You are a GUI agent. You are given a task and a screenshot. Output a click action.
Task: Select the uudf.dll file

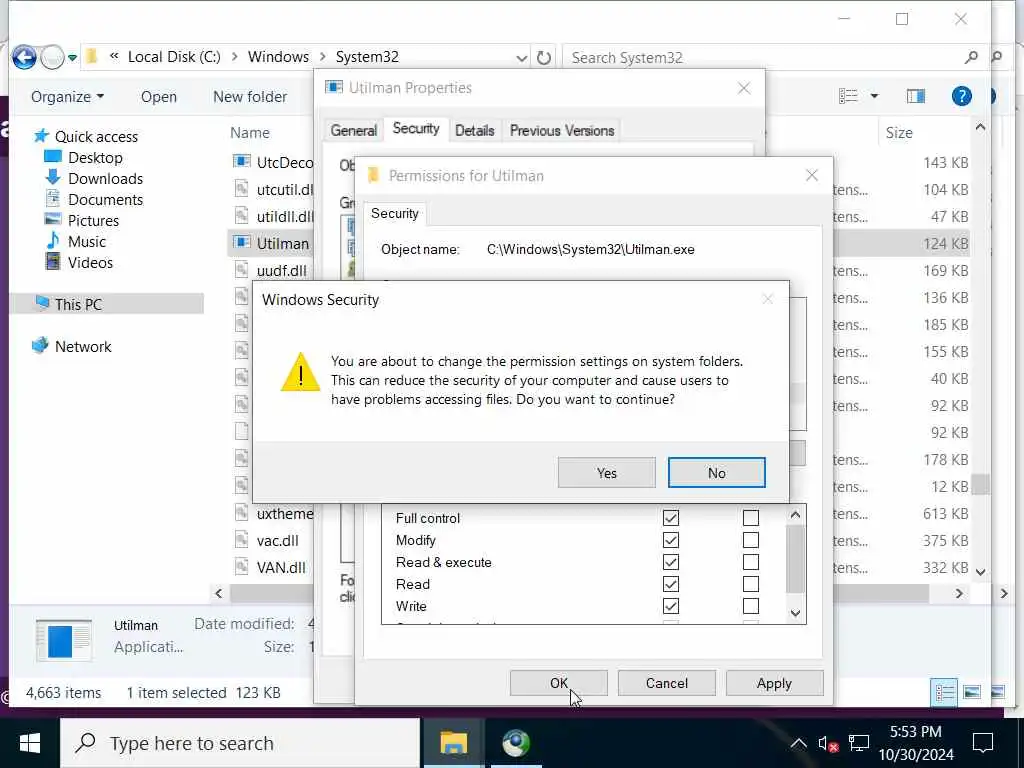(x=270, y=270)
